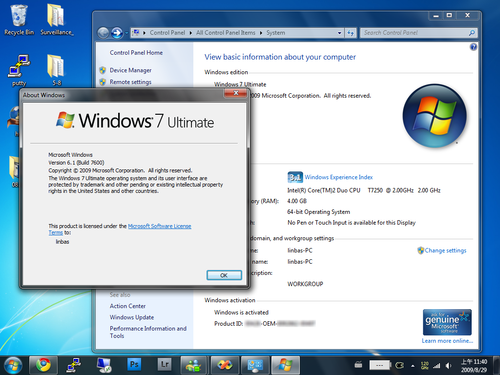This screenshot has height=375, width=500.
Task: Open the taskbar clock and date
Action: (474, 366)
